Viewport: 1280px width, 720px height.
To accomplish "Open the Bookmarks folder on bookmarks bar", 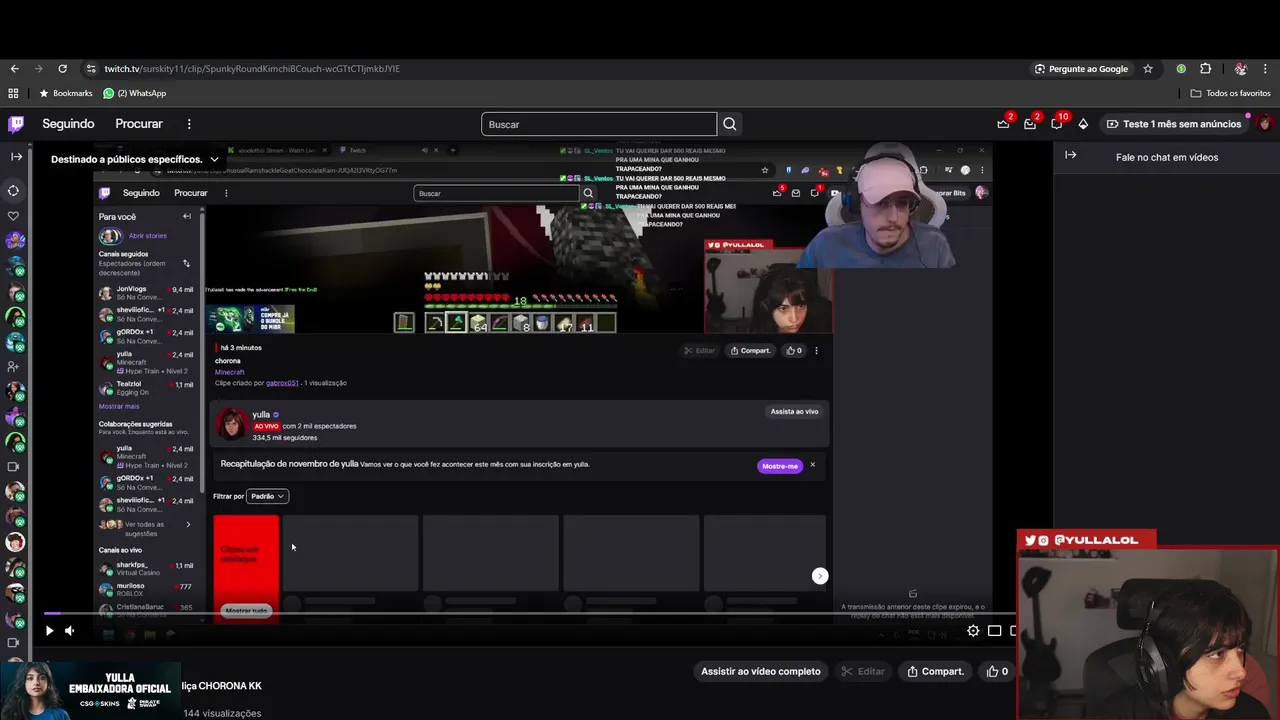I will coord(65,93).
